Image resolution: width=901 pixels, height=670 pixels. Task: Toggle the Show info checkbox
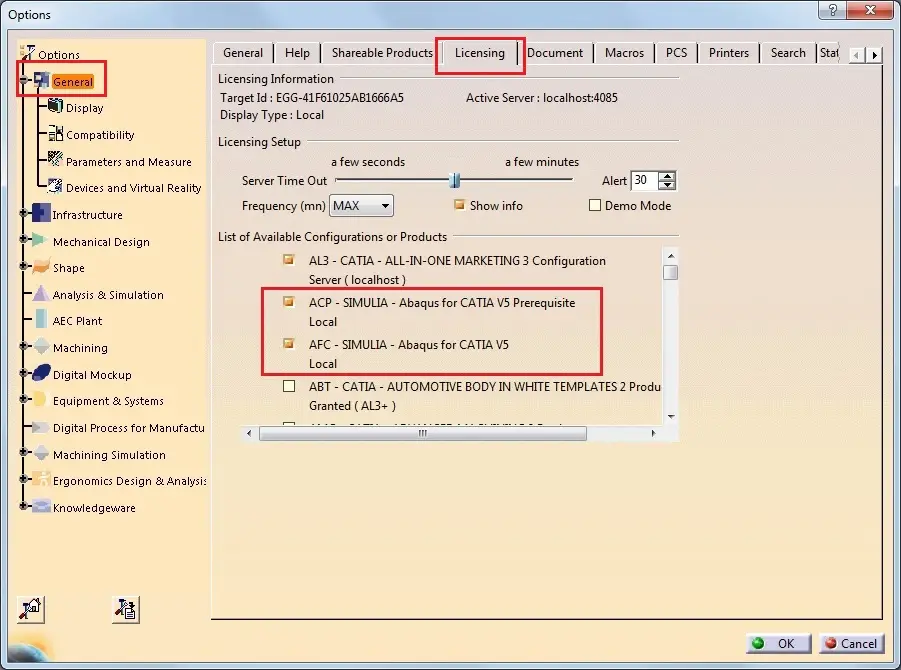coord(459,205)
